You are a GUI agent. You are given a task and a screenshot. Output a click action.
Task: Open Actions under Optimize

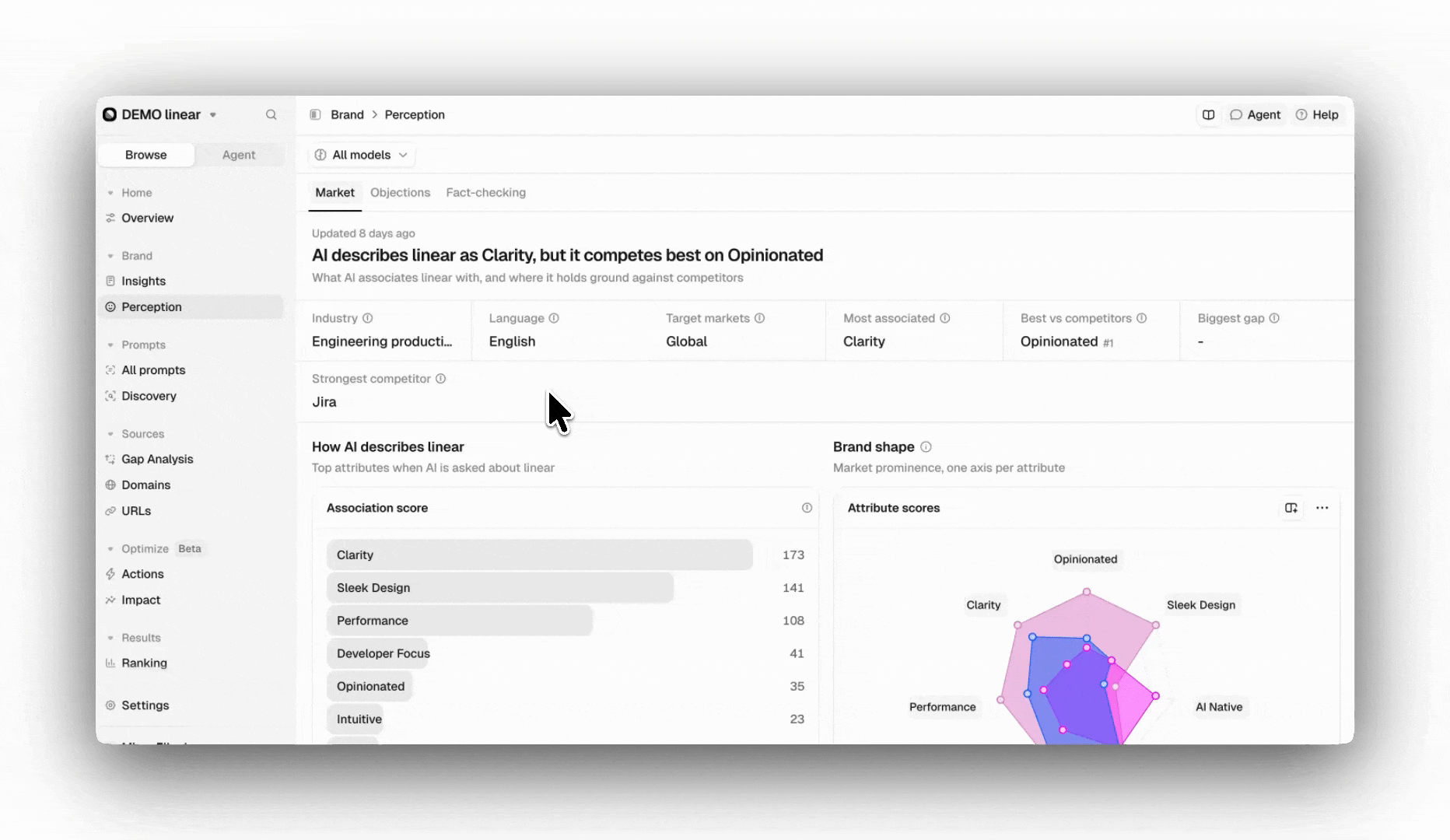[x=192, y=574]
